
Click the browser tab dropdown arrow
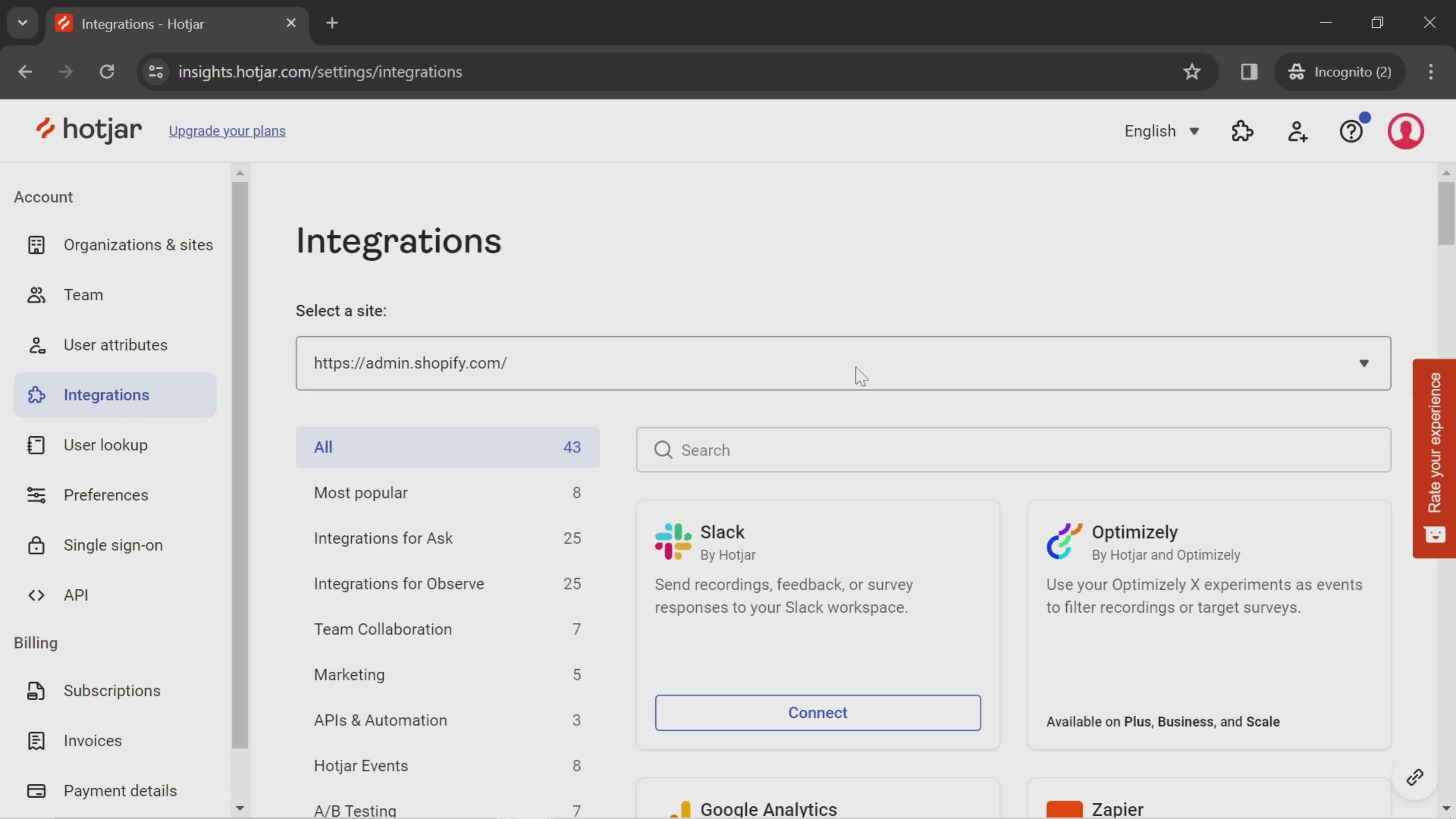(x=22, y=22)
